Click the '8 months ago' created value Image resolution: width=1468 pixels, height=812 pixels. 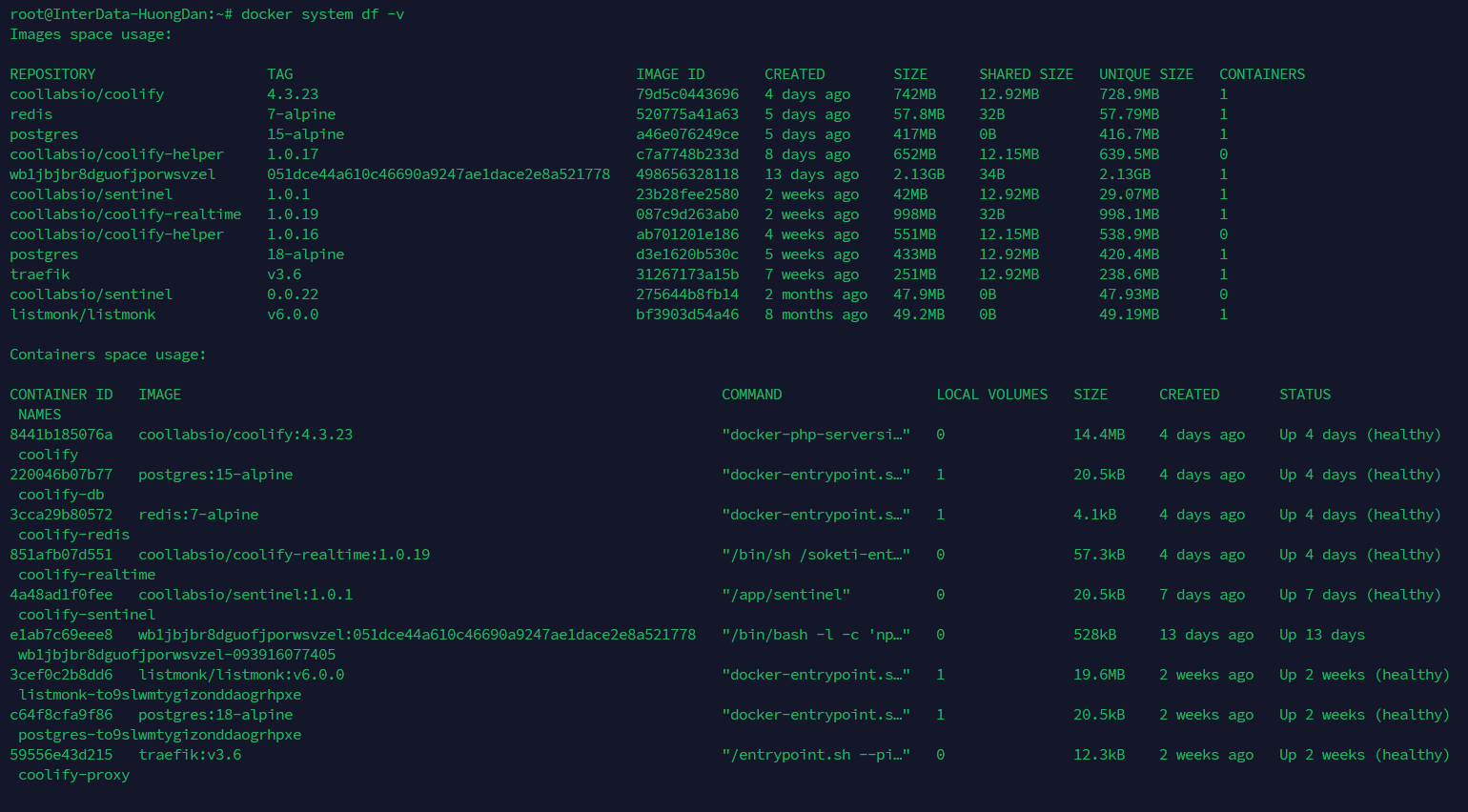pyautogui.click(x=816, y=315)
